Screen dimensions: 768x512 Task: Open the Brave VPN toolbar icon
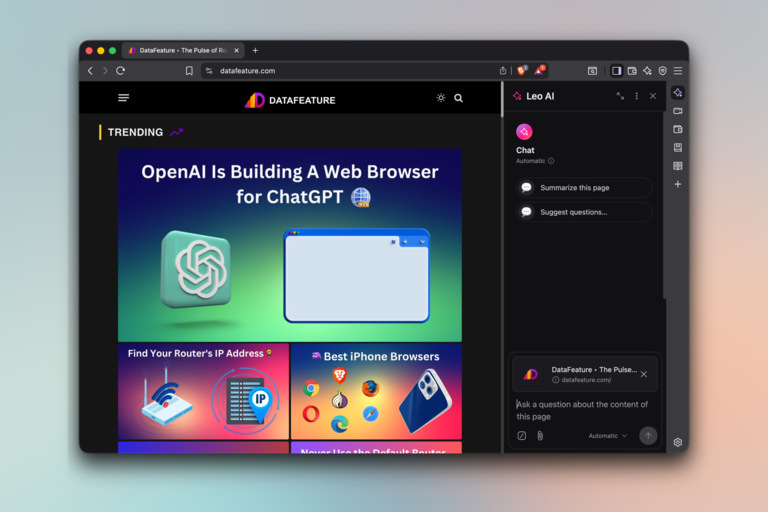[x=662, y=71]
